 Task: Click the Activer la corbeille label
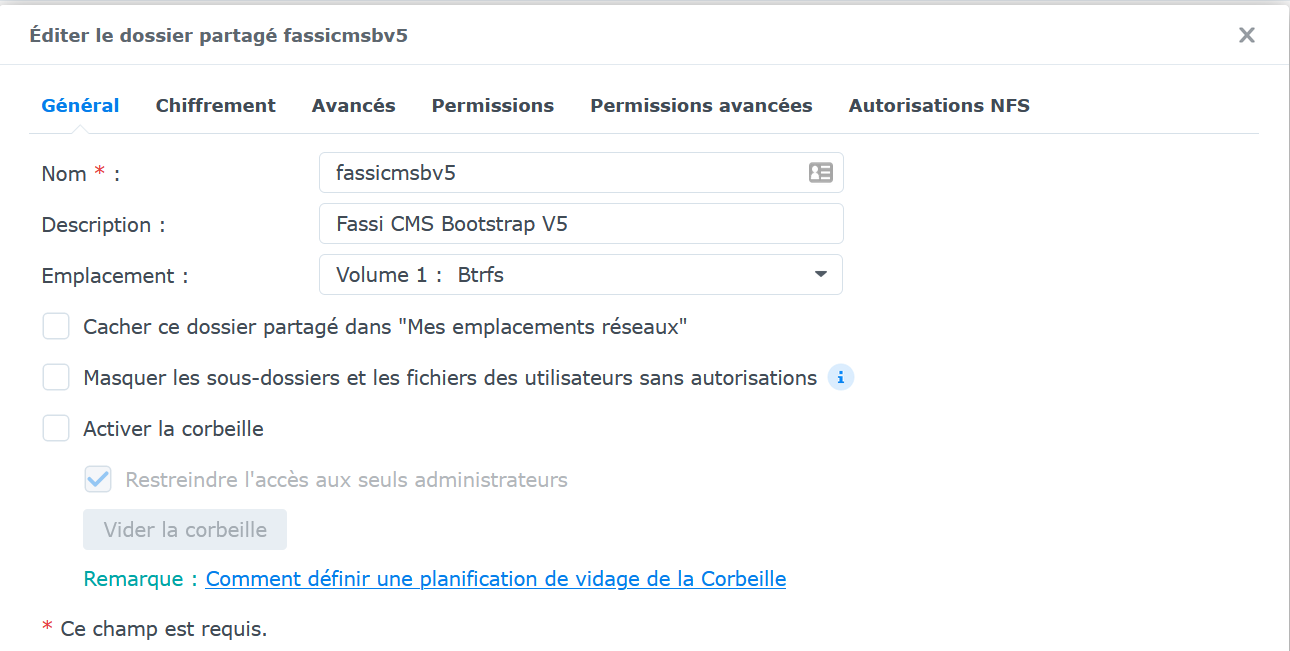173,429
